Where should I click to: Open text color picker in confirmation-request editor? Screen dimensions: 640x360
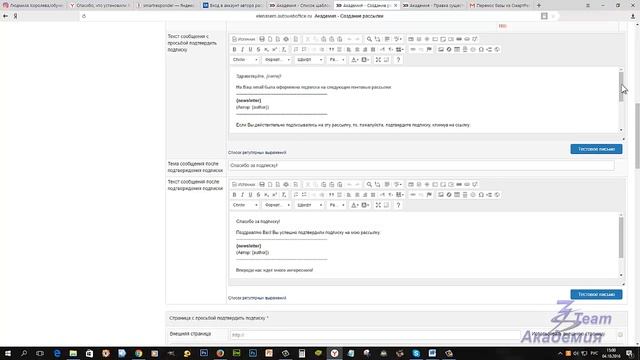(x=355, y=60)
